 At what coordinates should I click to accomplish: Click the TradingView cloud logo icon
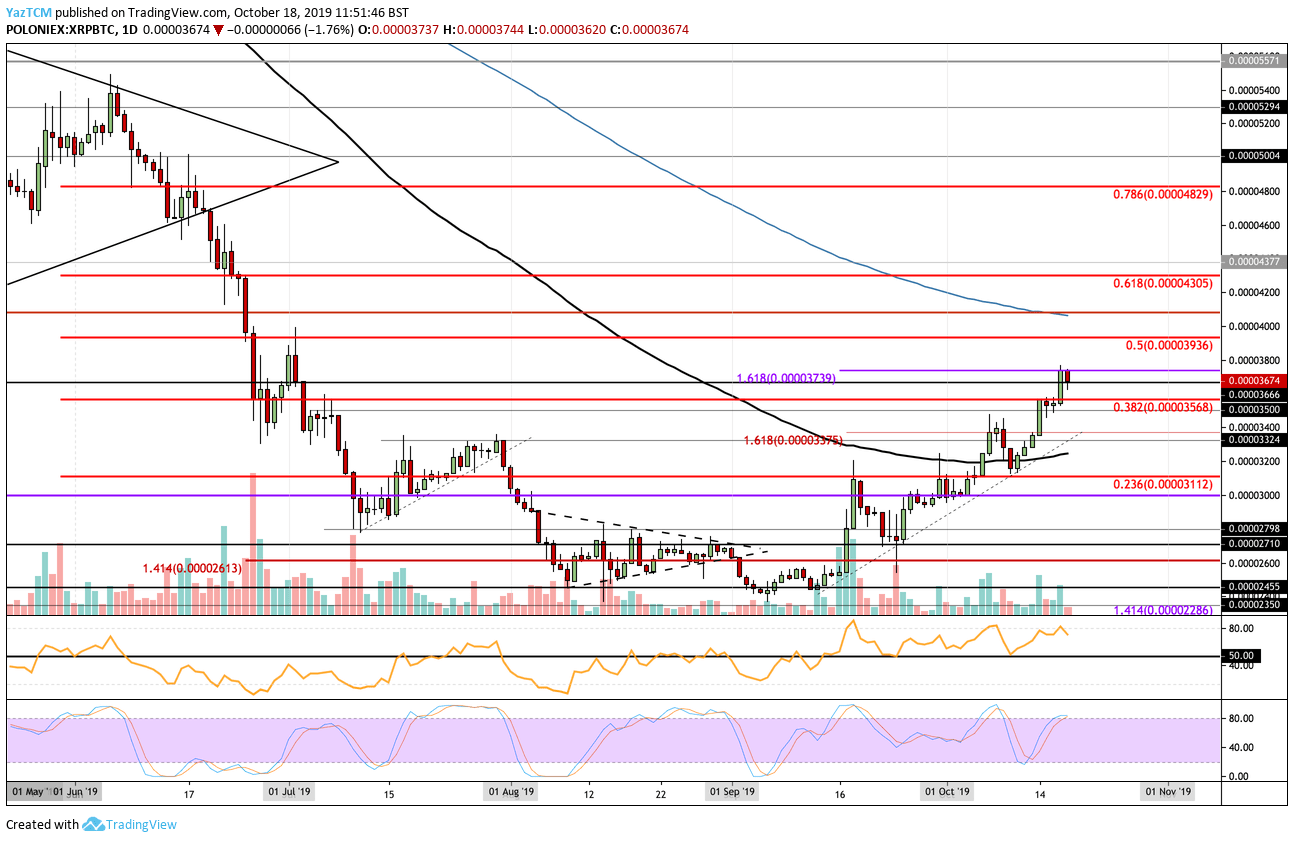[x=94, y=825]
